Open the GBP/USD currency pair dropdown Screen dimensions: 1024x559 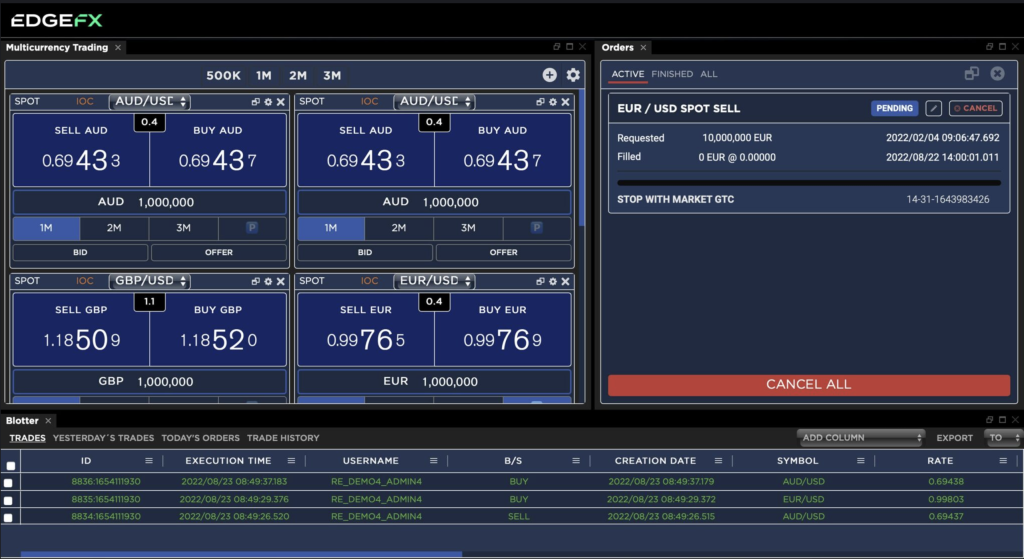point(150,282)
